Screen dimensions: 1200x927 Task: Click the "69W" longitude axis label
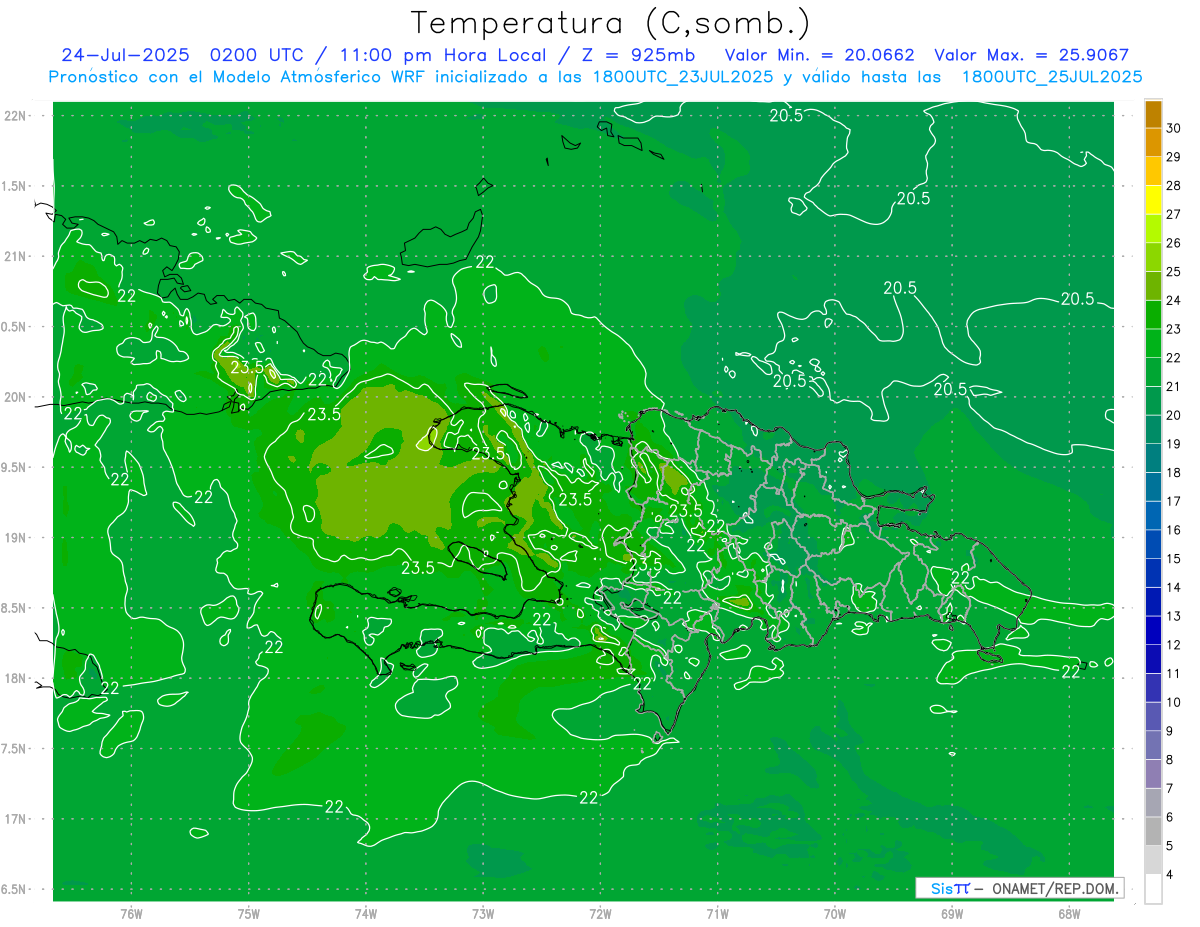coord(952,913)
